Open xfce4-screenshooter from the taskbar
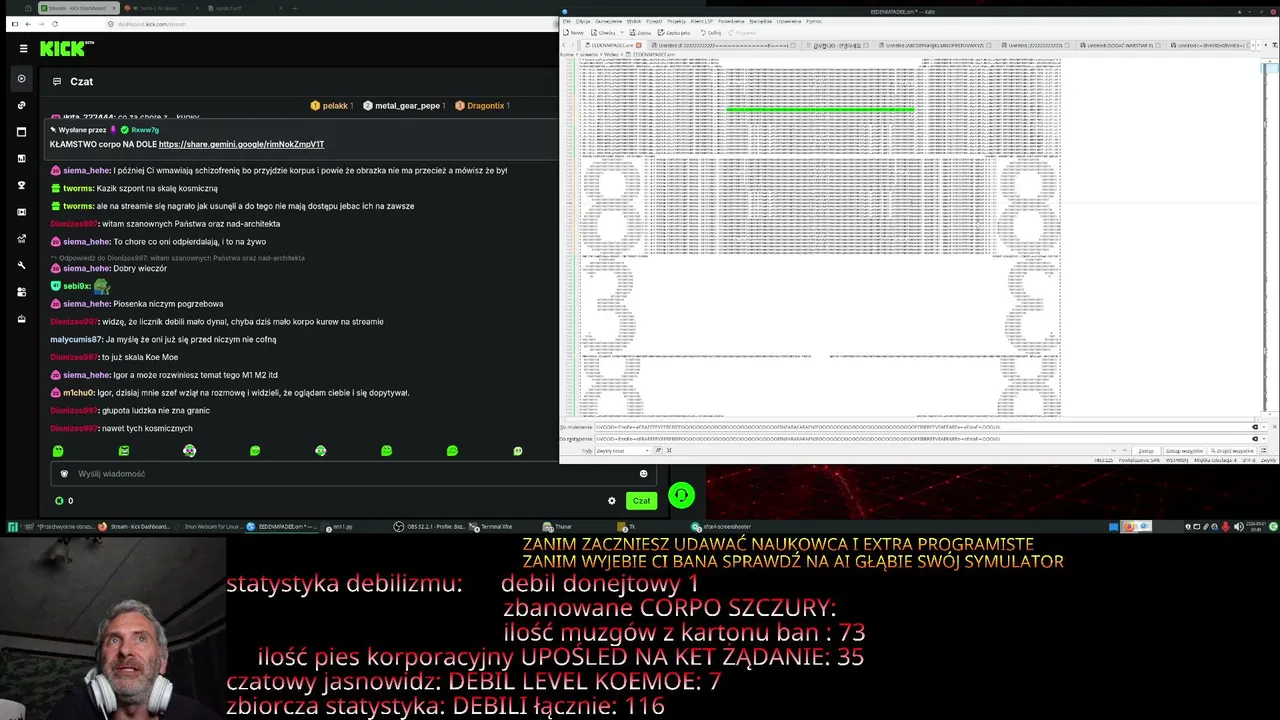The image size is (1280, 720). point(721,527)
